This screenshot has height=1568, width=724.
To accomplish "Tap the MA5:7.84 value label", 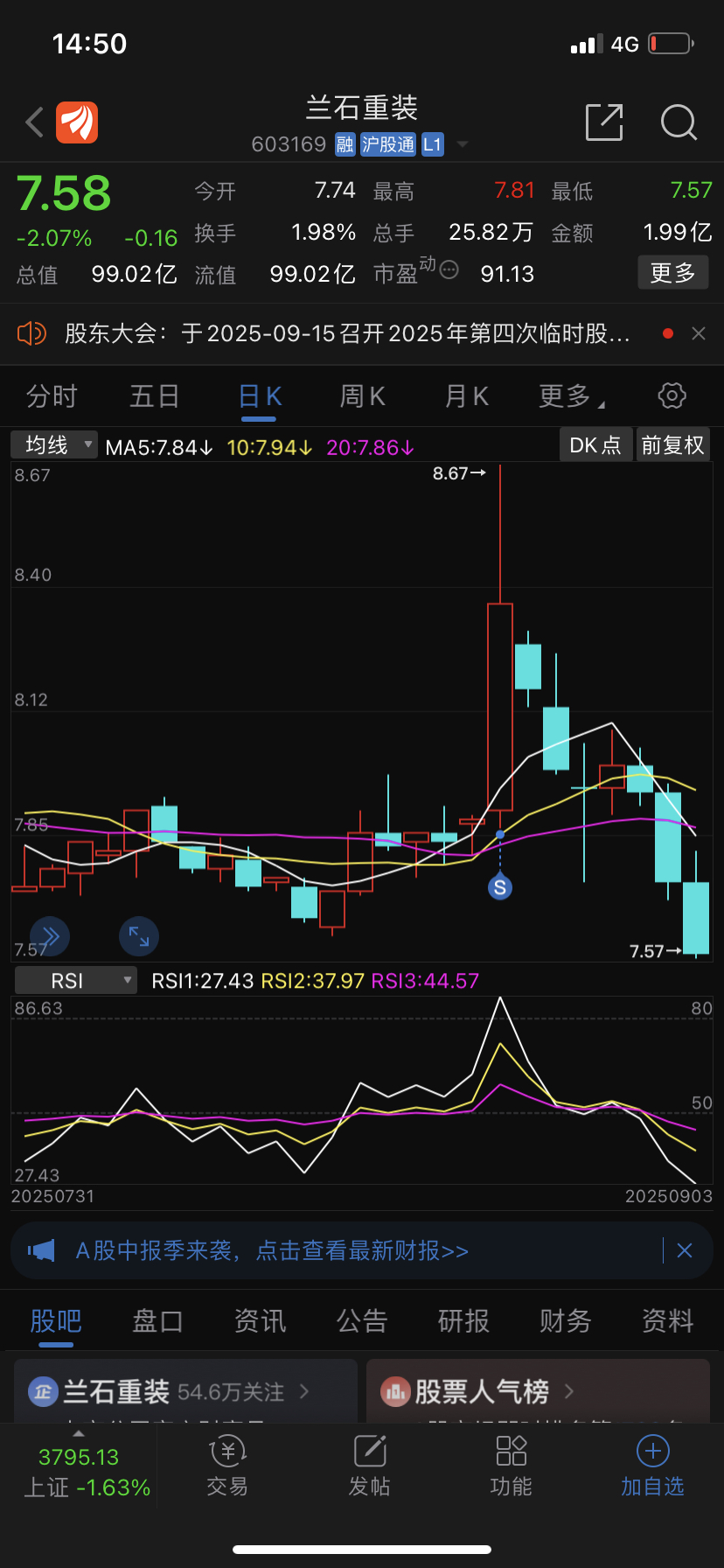I will click(x=158, y=447).
